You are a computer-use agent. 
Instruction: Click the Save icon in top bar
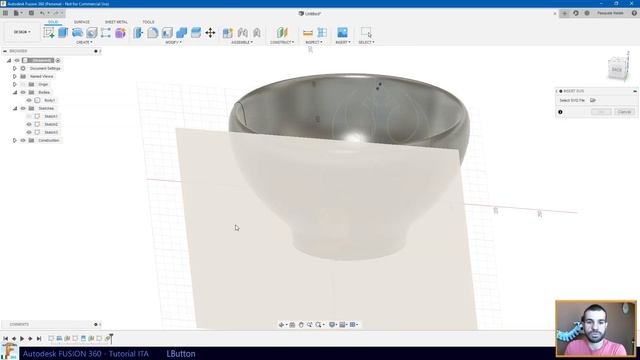31,13
